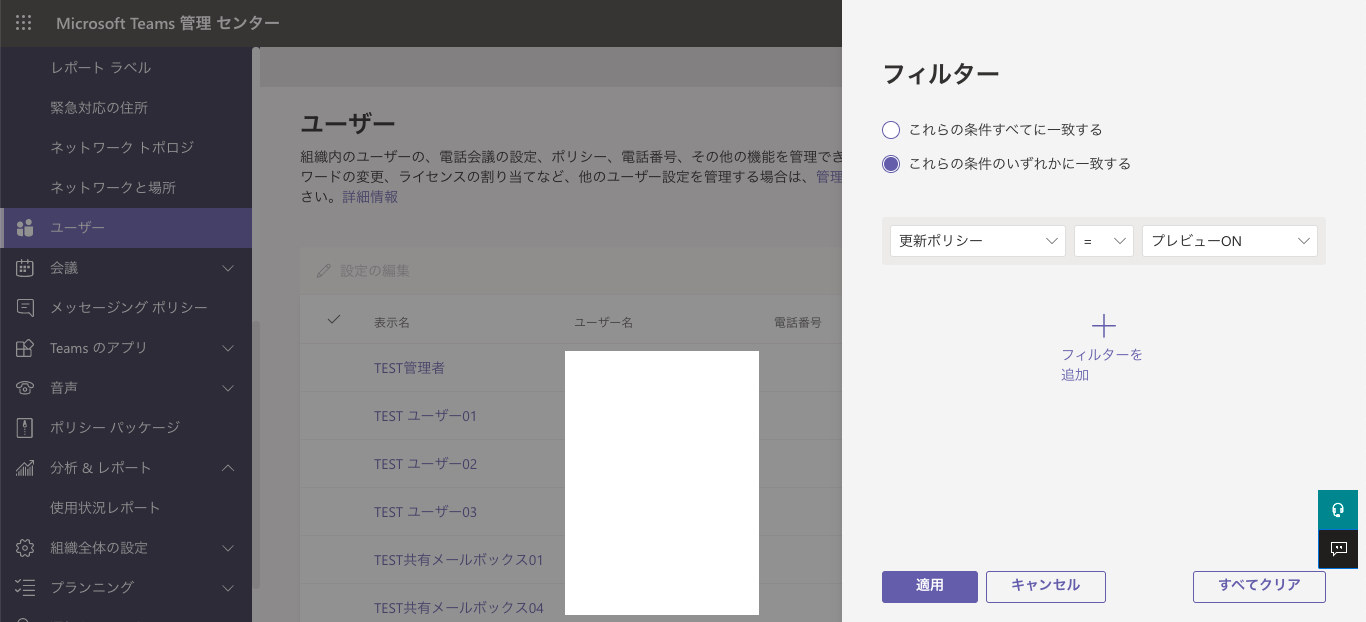Expand the 会議 menu chevron
This screenshot has height=622, width=1366.
coord(228,268)
